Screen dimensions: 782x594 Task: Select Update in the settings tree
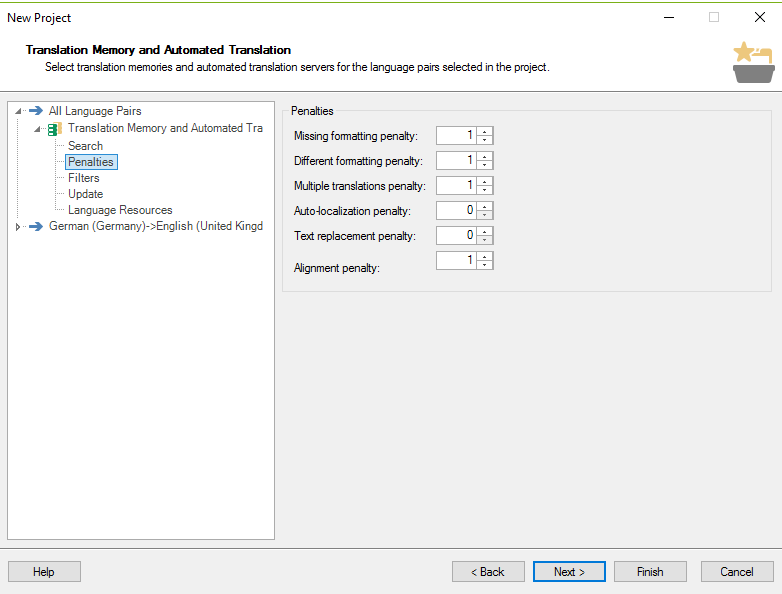tap(85, 194)
